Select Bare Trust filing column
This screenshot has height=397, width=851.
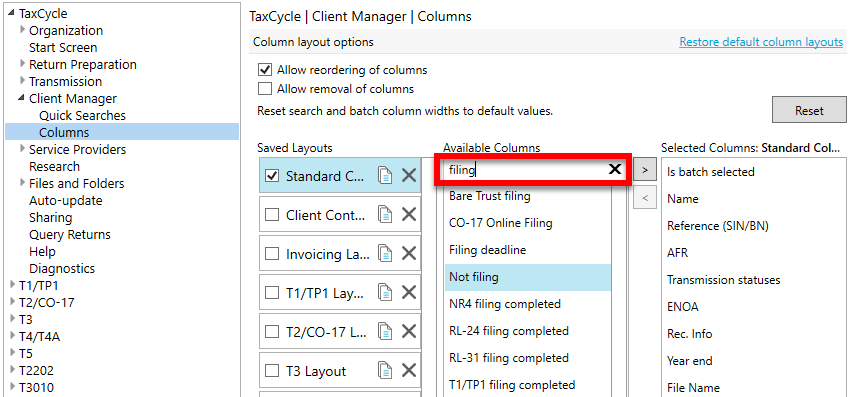[528, 196]
